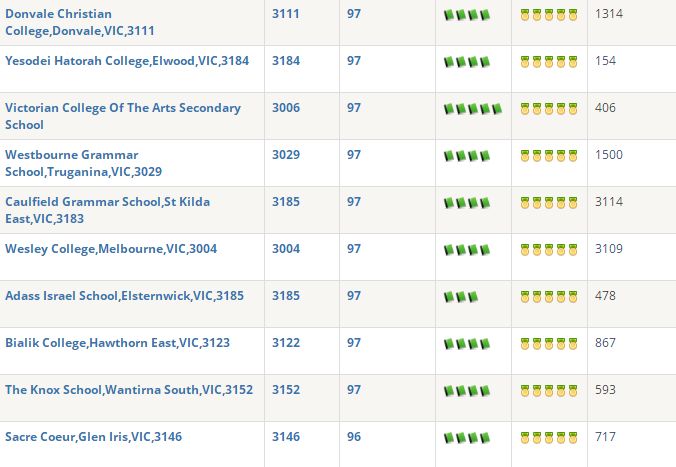This screenshot has width=676, height=467.
Task: Click green book rating icons for Caulfield Grammar
Action: tap(467, 203)
